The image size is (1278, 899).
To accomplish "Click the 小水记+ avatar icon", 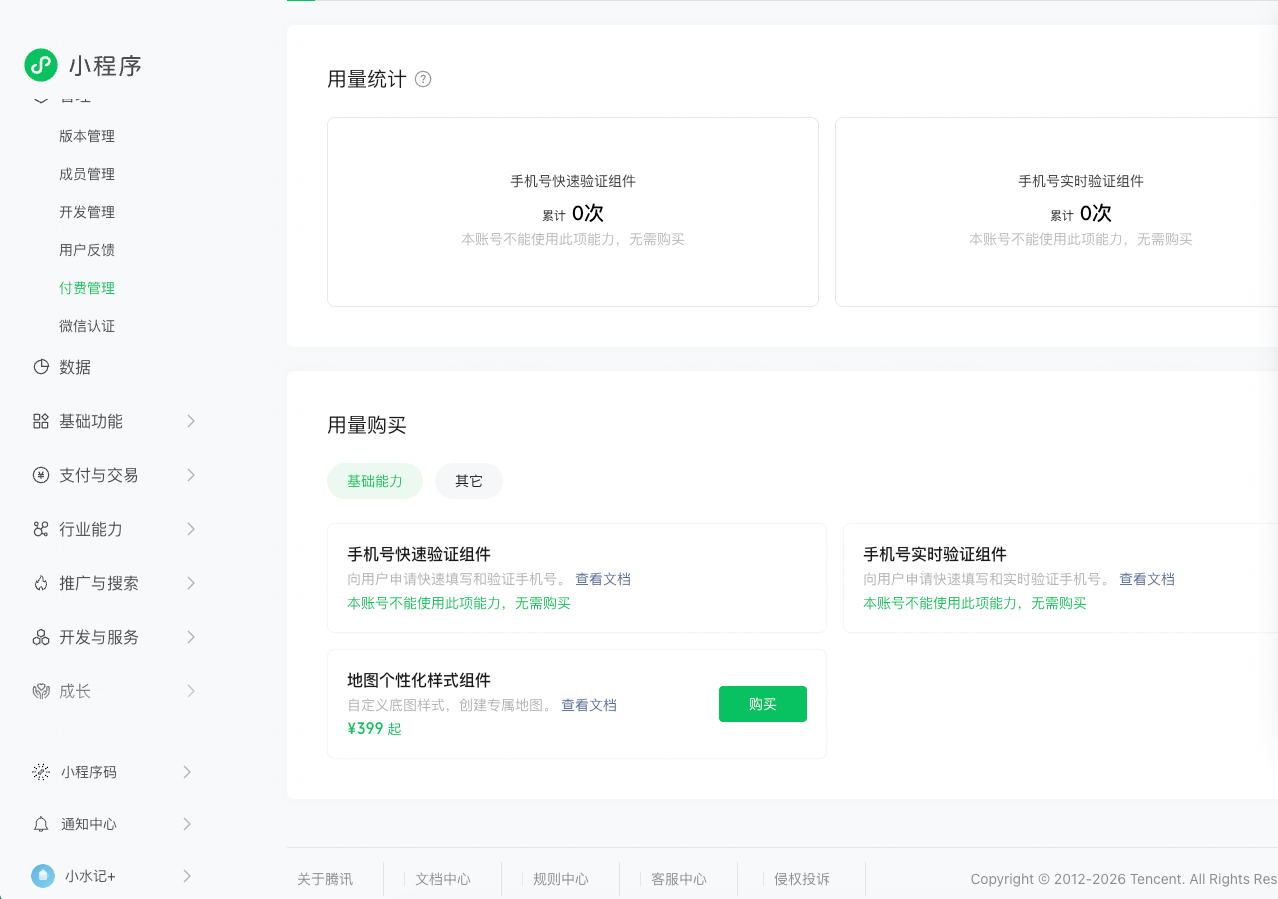I will coord(43,876).
